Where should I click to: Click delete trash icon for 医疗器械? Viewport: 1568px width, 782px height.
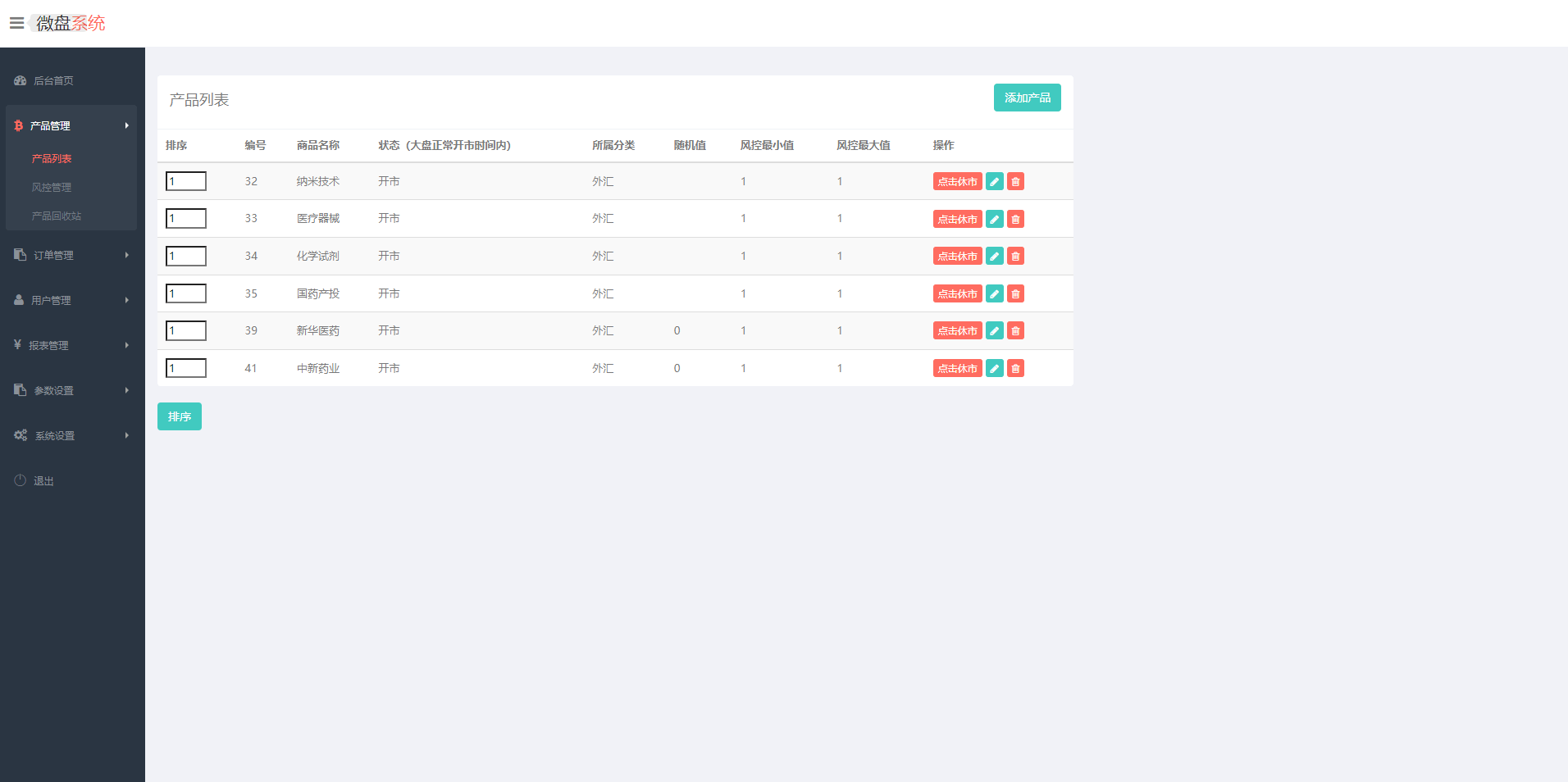pyautogui.click(x=1015, y=219)
